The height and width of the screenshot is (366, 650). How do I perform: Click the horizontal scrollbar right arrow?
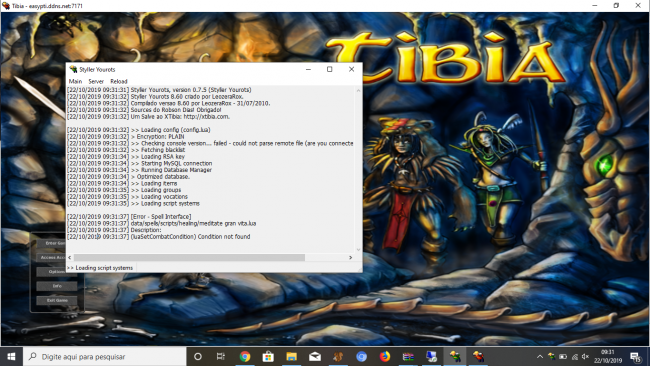(351, 257)
